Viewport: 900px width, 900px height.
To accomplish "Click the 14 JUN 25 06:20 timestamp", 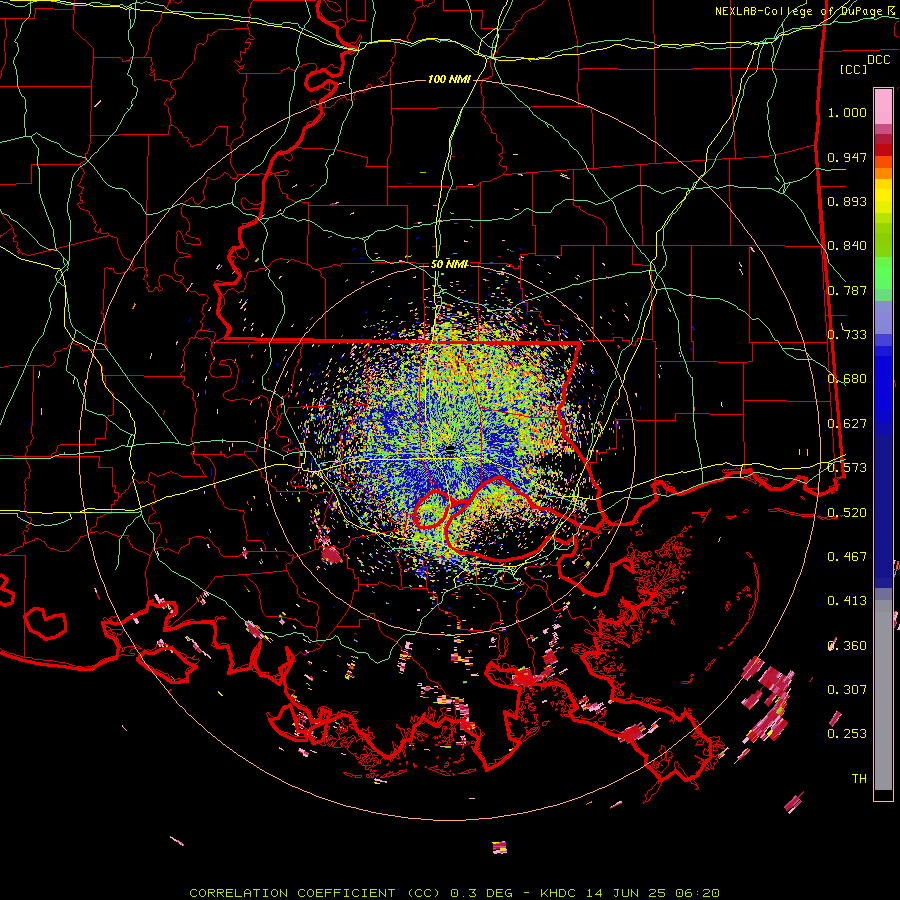I will click(x=653, y=893).
